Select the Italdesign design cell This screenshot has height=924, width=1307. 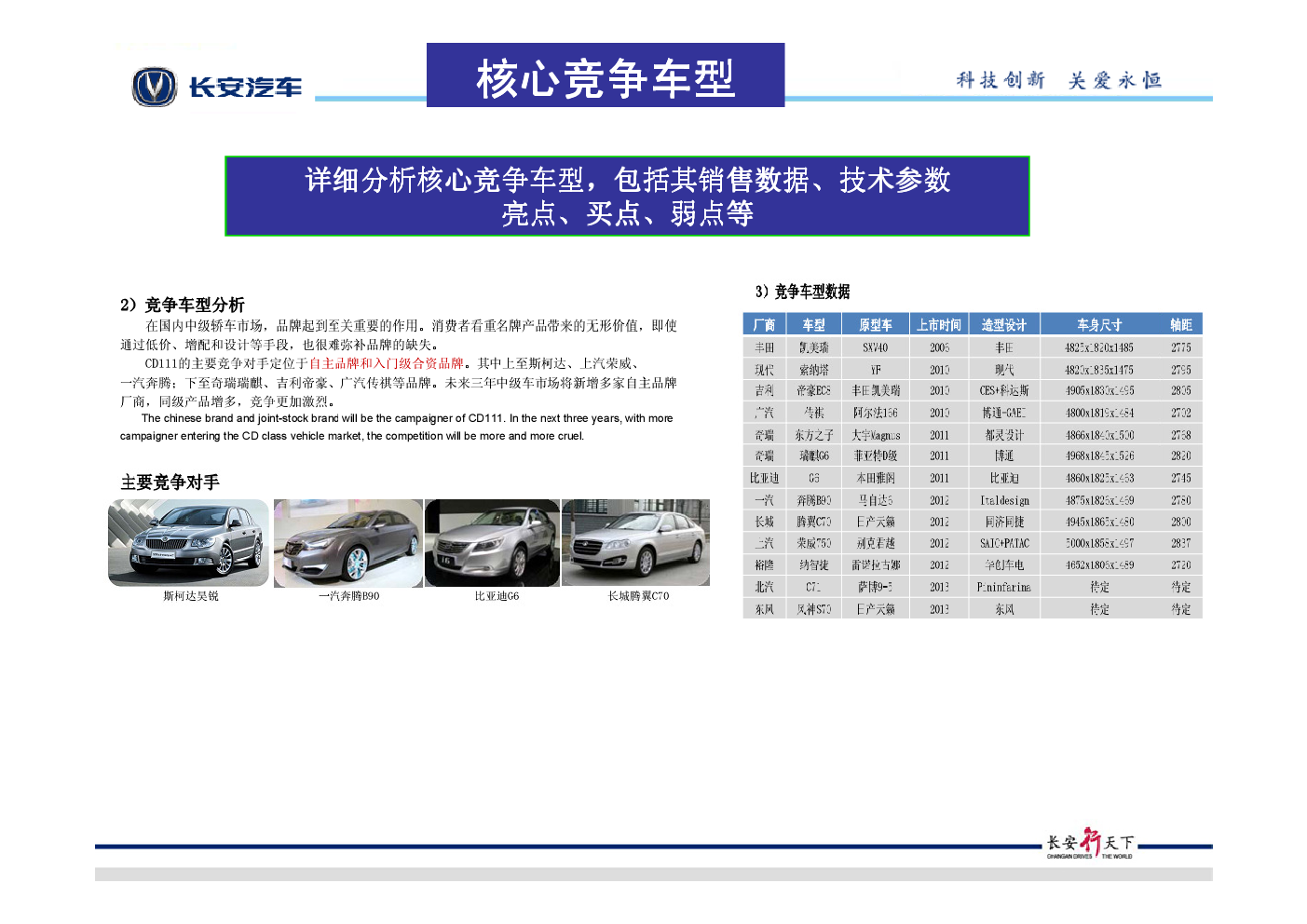tap(1004, 500)
